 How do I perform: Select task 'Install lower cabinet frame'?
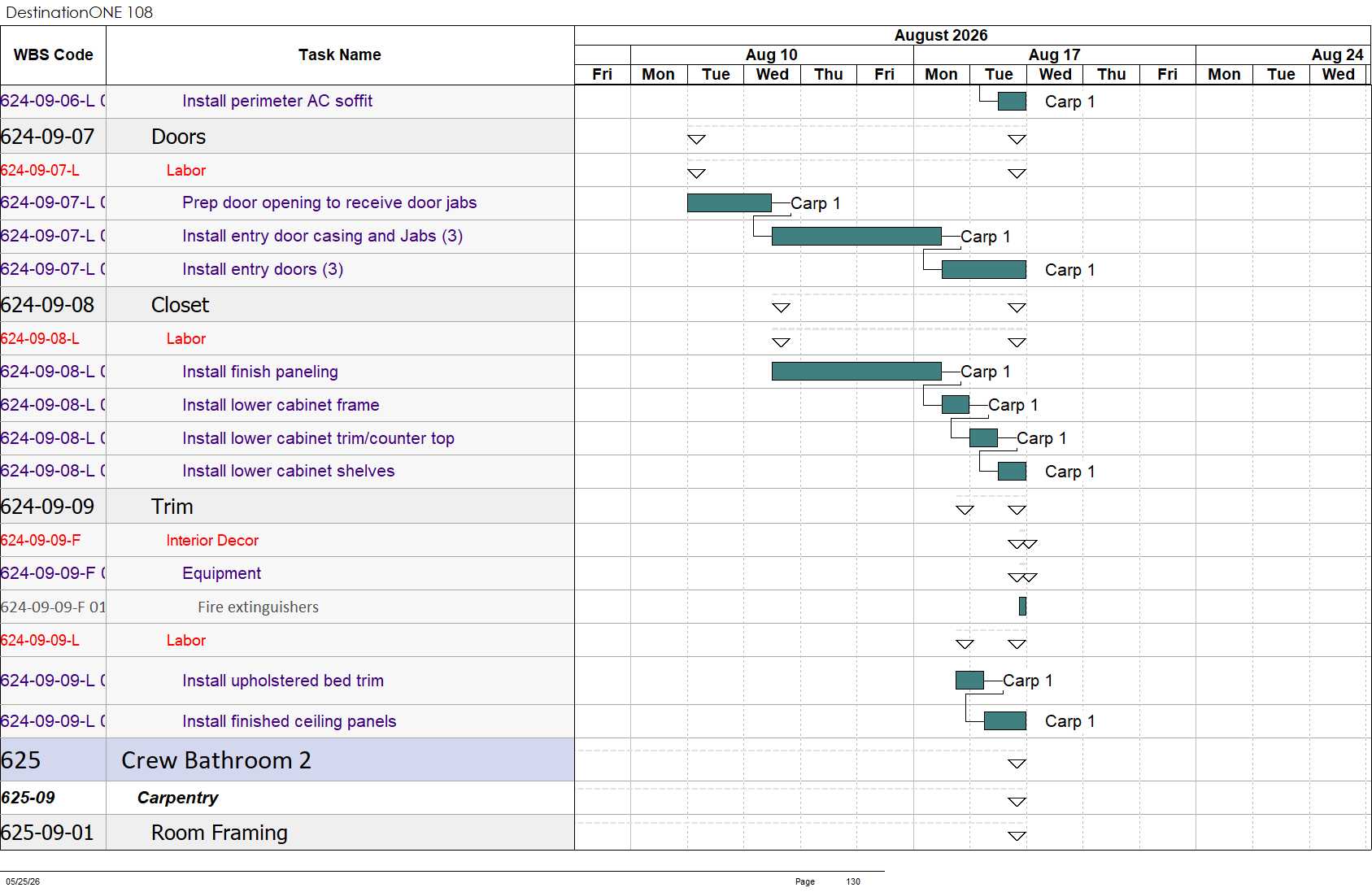coord(281,405)
